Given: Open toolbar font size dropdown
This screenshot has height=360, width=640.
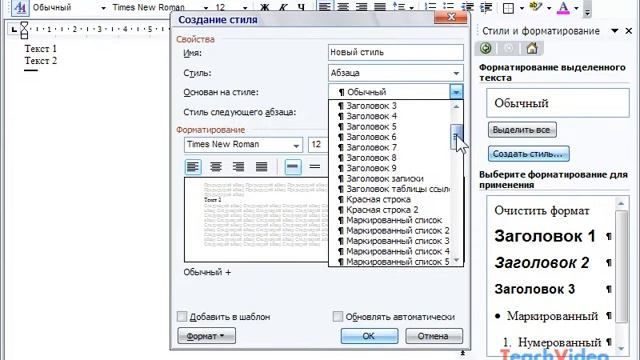Looking at the screenshot, I should pos(245,8).
